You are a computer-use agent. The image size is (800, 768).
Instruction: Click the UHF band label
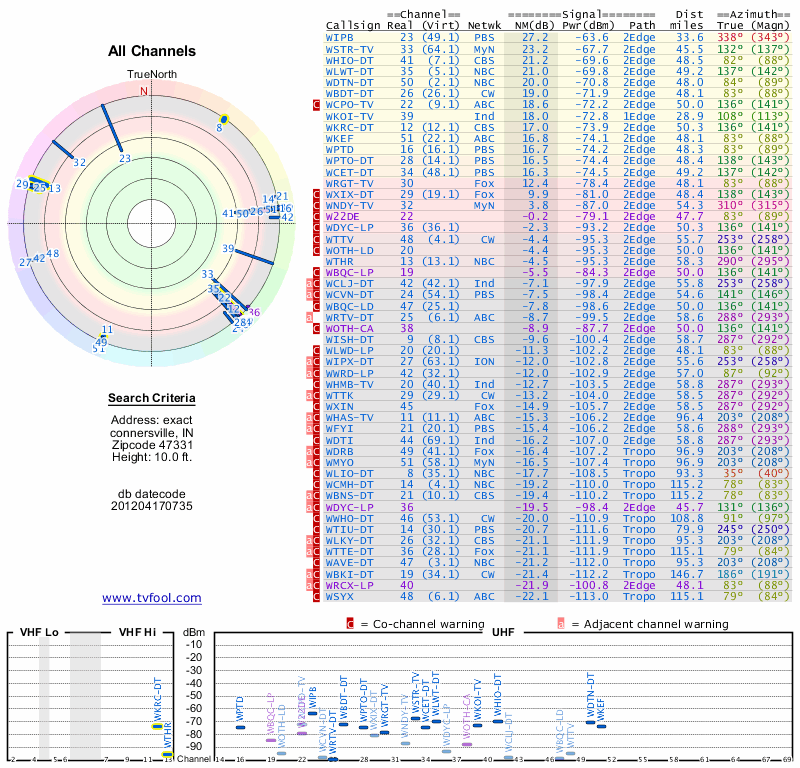coord(503,632)
